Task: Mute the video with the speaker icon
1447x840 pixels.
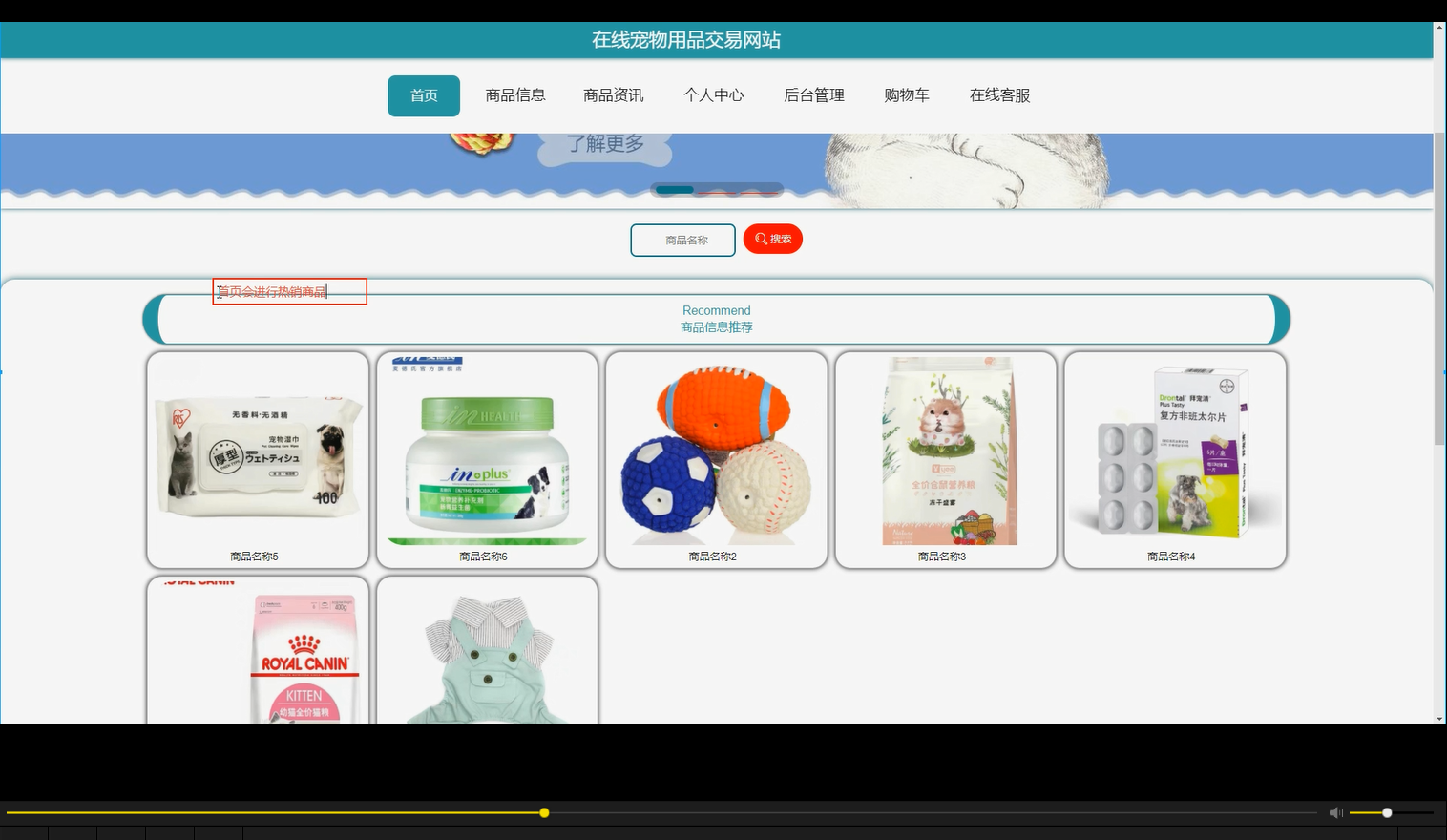Action: (x=1335, y=812)
